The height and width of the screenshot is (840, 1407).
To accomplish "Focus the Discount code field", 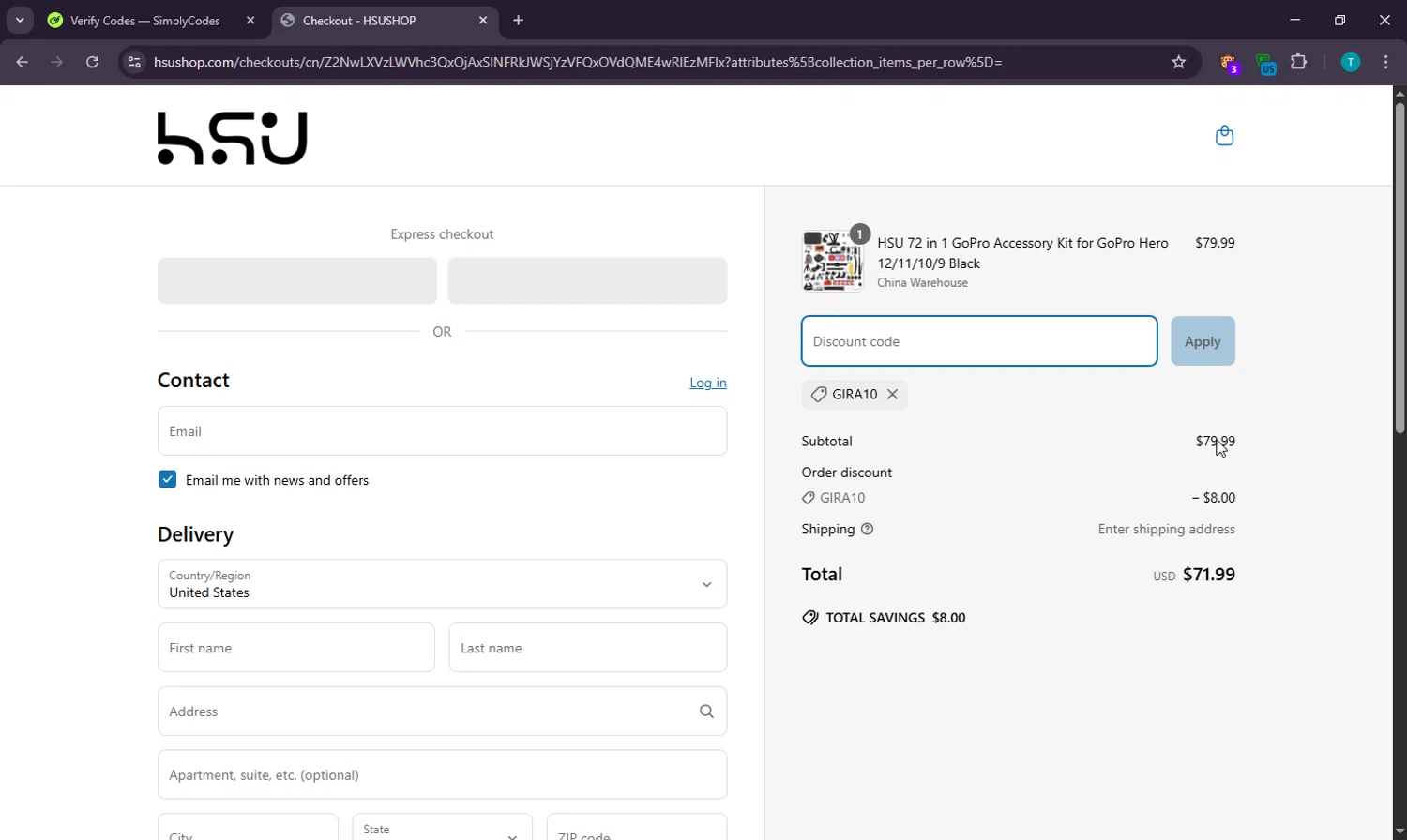I will pos(979,341).
